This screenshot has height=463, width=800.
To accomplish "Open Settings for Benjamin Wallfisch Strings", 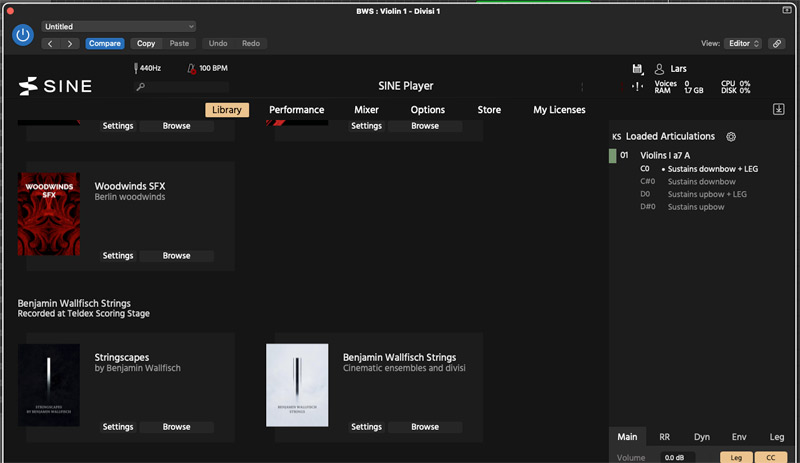I will [x=366, y=427].
